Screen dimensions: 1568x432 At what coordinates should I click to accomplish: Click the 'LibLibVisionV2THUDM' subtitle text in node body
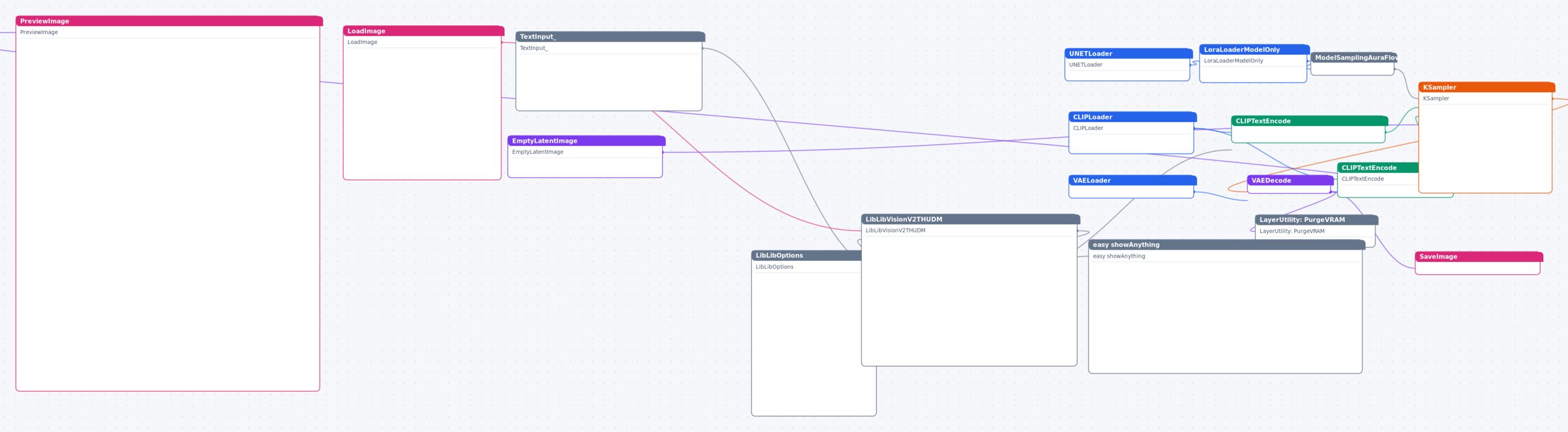coord(896,231)
